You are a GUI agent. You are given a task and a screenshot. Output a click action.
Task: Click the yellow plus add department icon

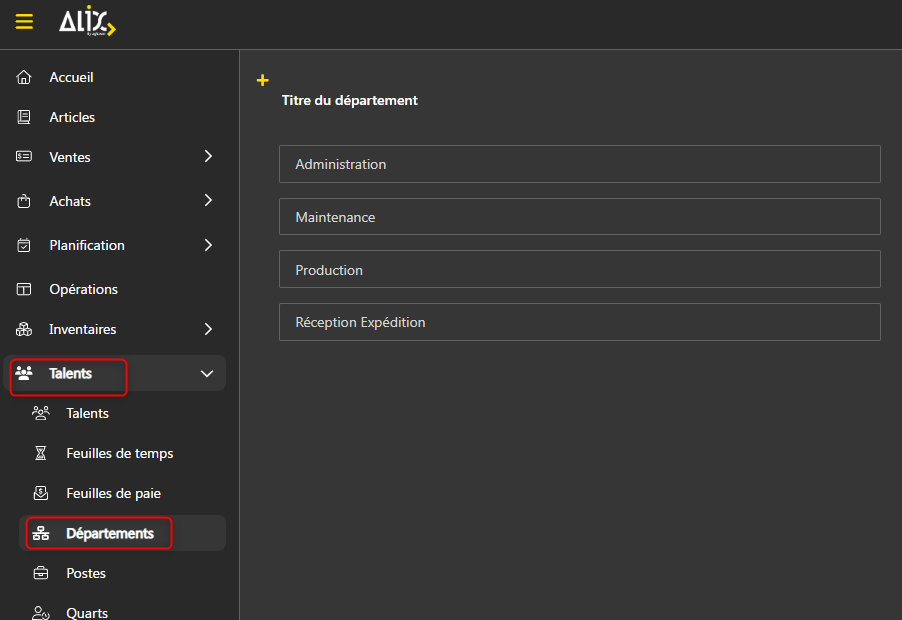click(263, 81)
